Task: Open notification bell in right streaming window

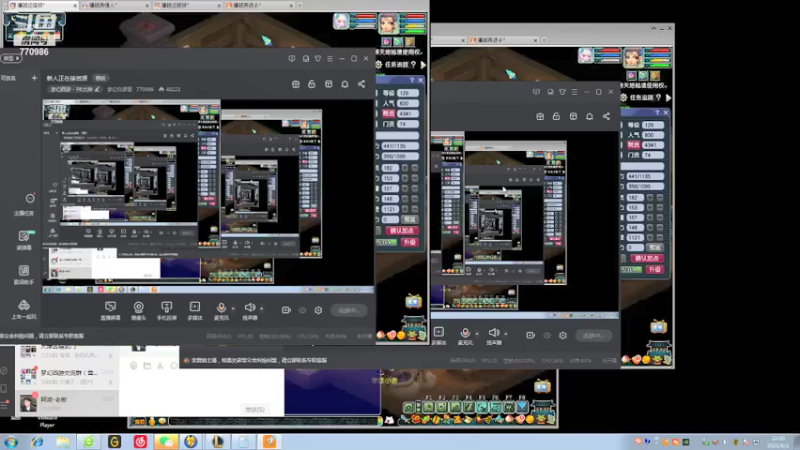Action: [589, 117]
